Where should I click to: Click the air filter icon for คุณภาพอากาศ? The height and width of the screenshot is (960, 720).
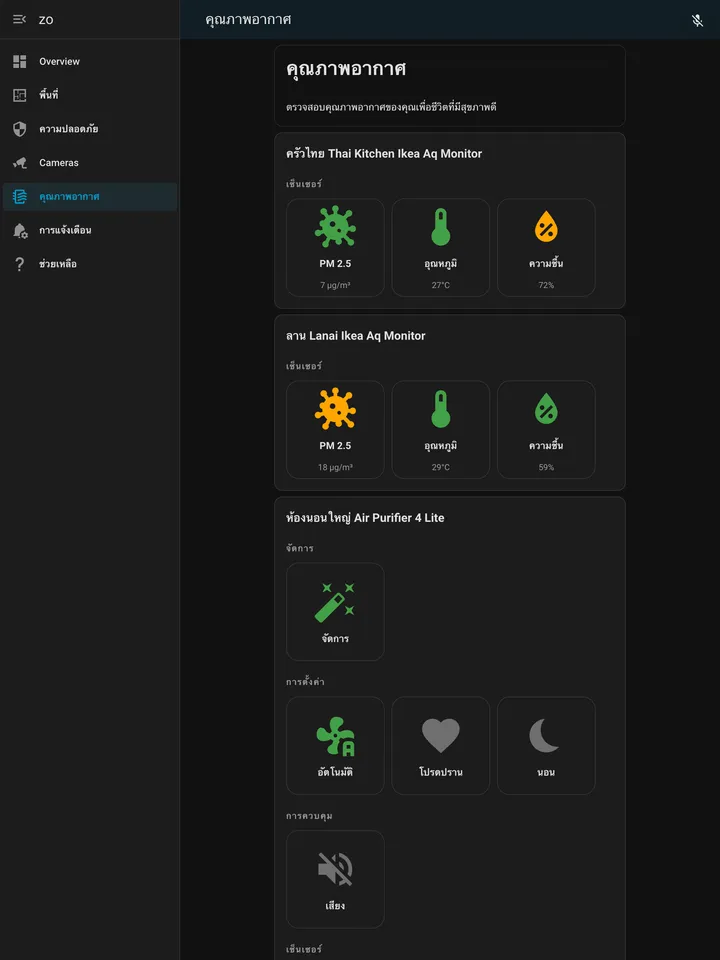click(20, 197)
